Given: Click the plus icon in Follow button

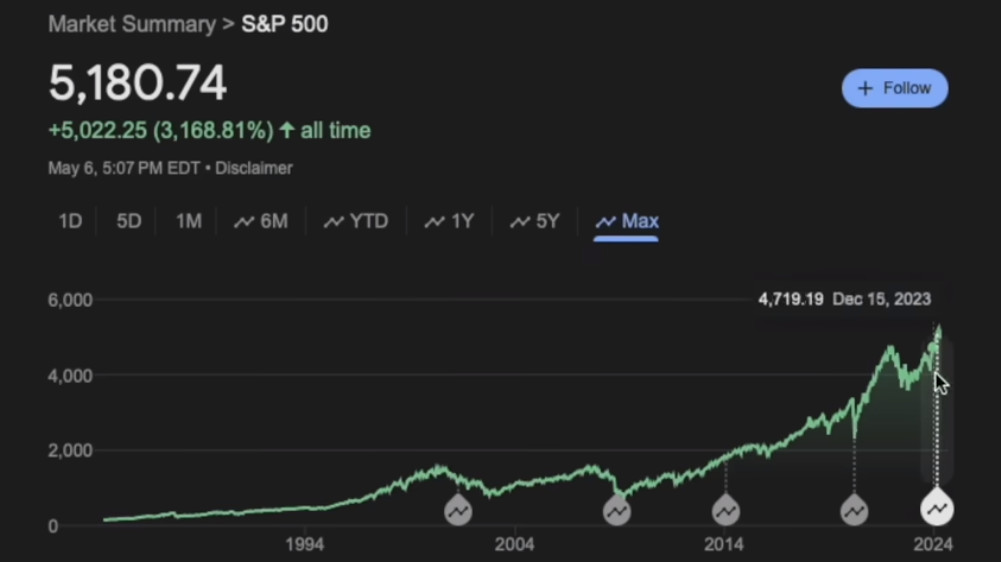Looking at the screenshot, I should pyautogui.click(x=866, y=88).
